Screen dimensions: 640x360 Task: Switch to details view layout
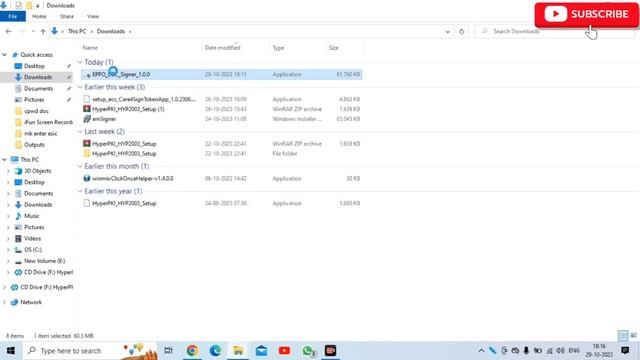click(x=623, y=336)
